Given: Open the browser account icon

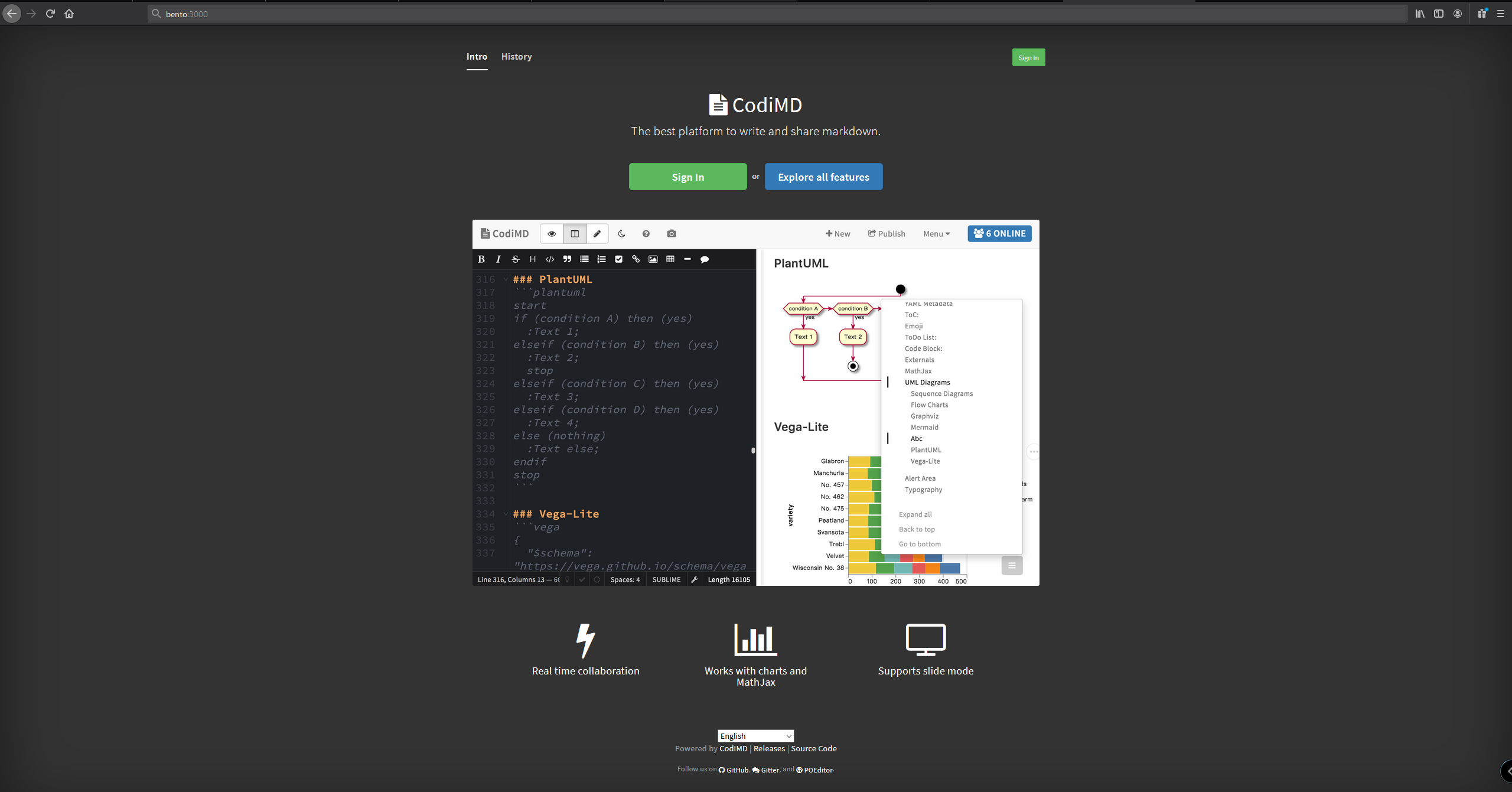Looking at the screenshot, I should pyautogui.click(x=1458, y=14).
